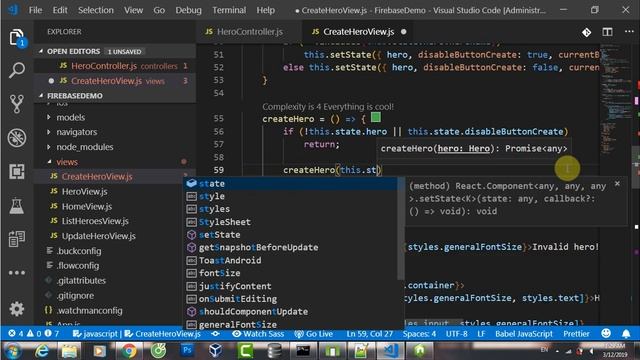Open the Explorer view in activity bar

(16, 38)
